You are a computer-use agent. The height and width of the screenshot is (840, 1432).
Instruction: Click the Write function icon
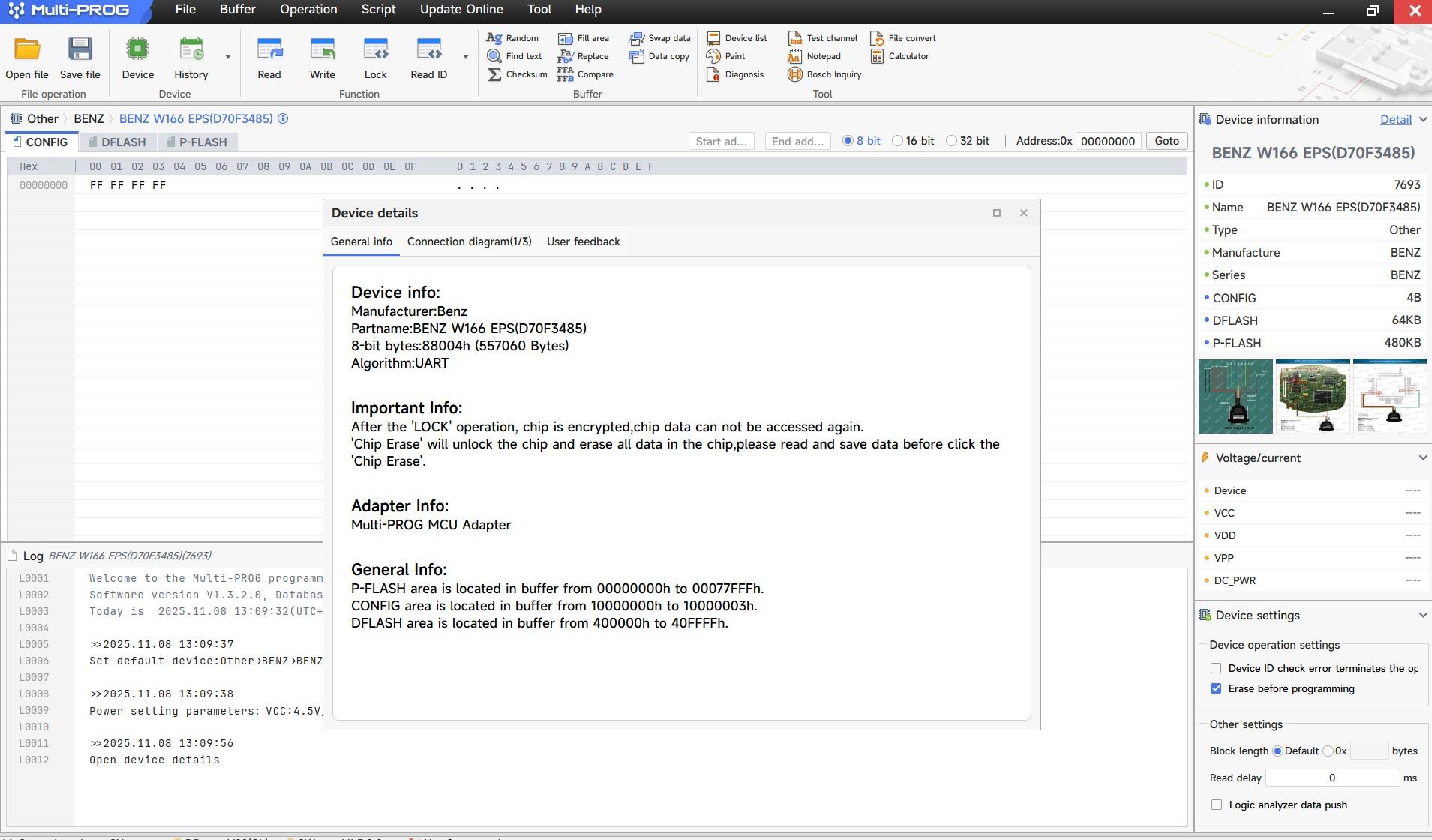pyautogui.click(x=322, y=51)
